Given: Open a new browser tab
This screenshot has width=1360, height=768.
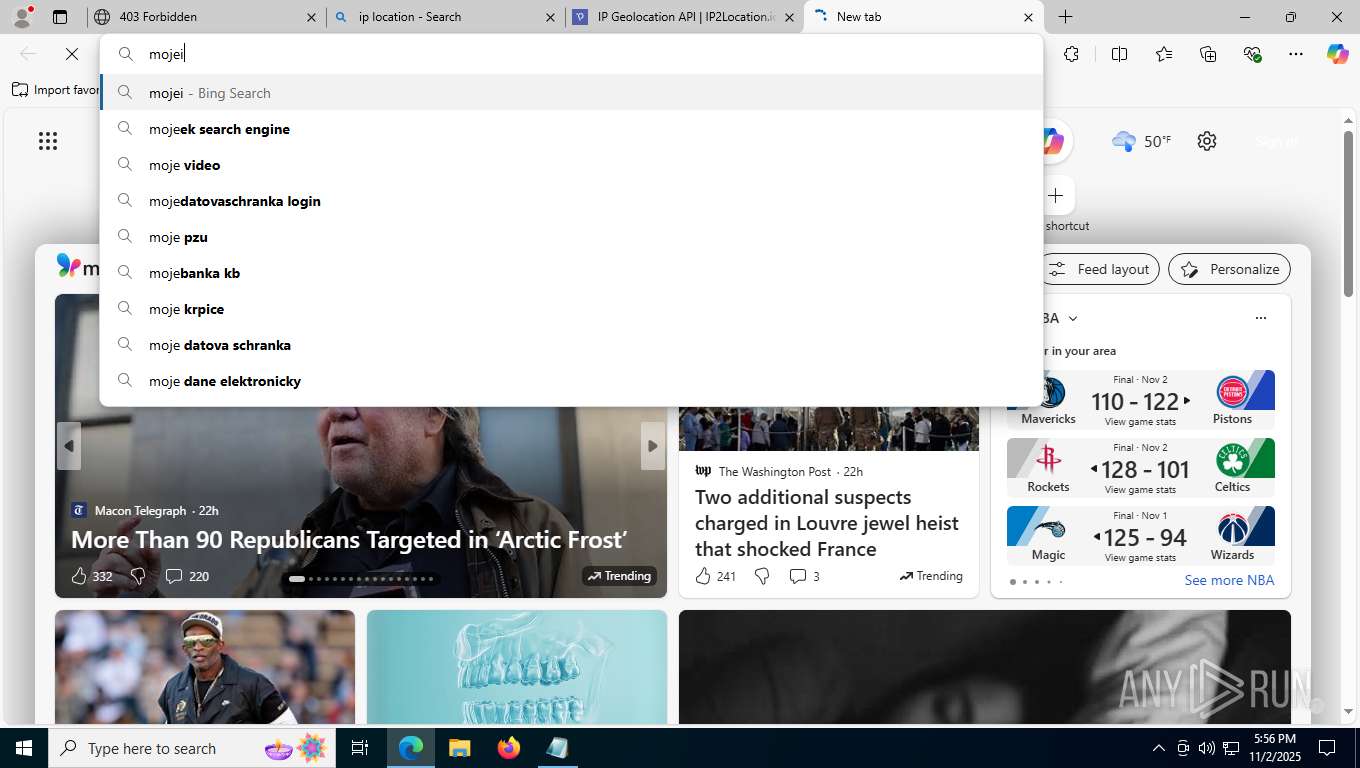Looking at the screenshot, I should 1066,17.
